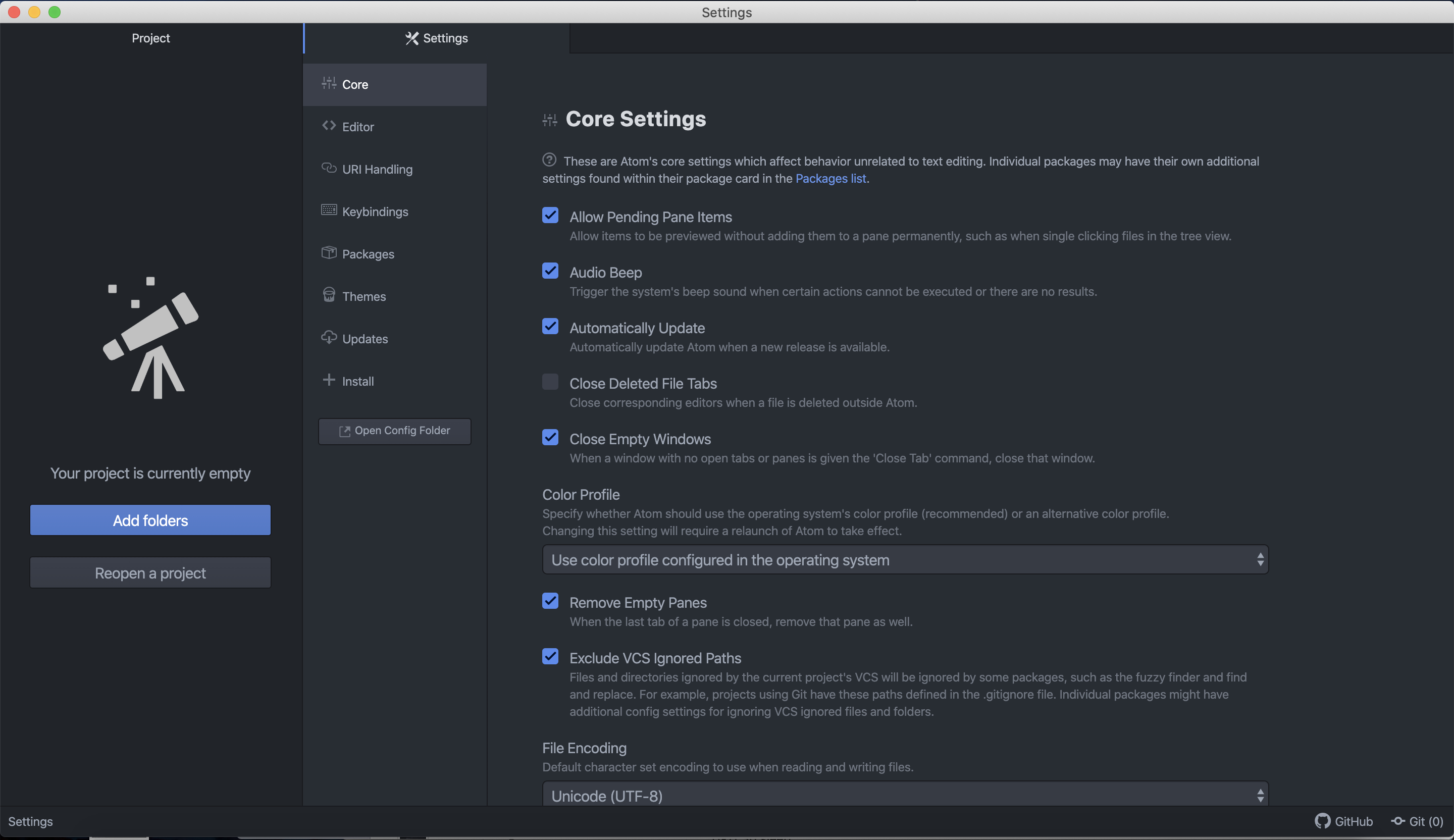
Task: Open the Color Profile dropdown
Action: 905,560
